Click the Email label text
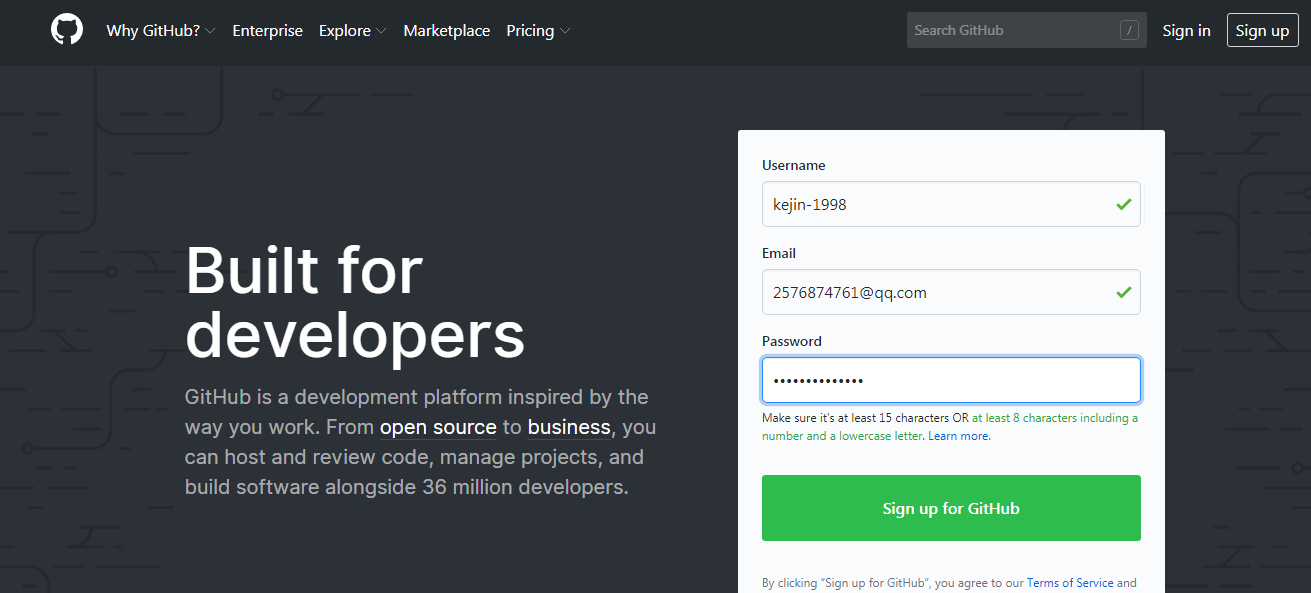The height and width of the screenshot is (593, 1311). 779,253
